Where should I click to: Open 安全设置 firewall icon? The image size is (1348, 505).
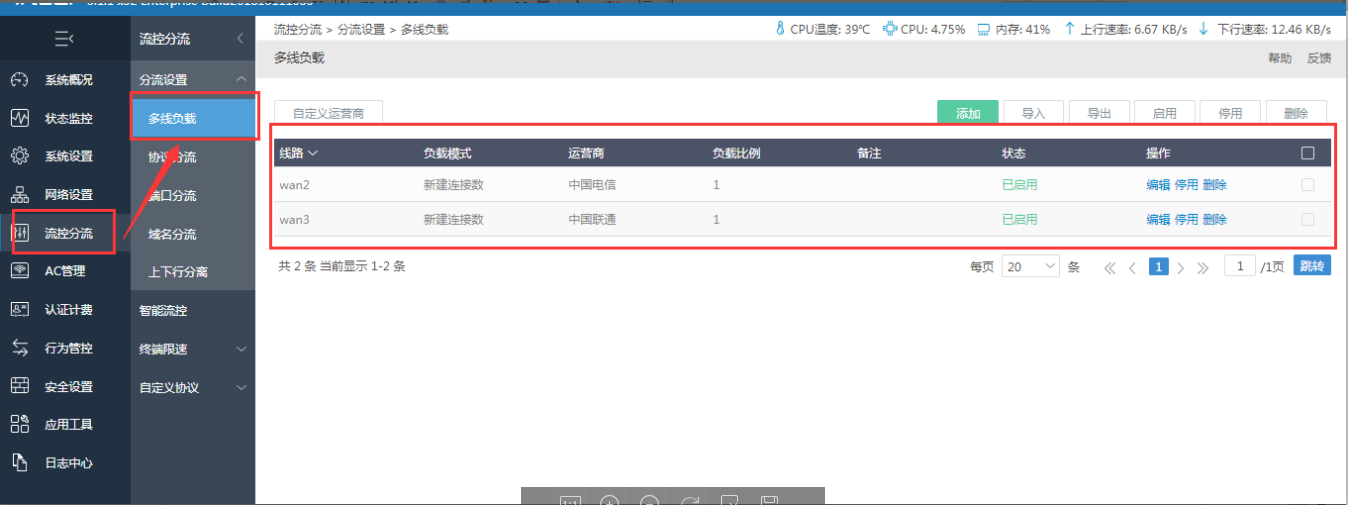[19, 386]
